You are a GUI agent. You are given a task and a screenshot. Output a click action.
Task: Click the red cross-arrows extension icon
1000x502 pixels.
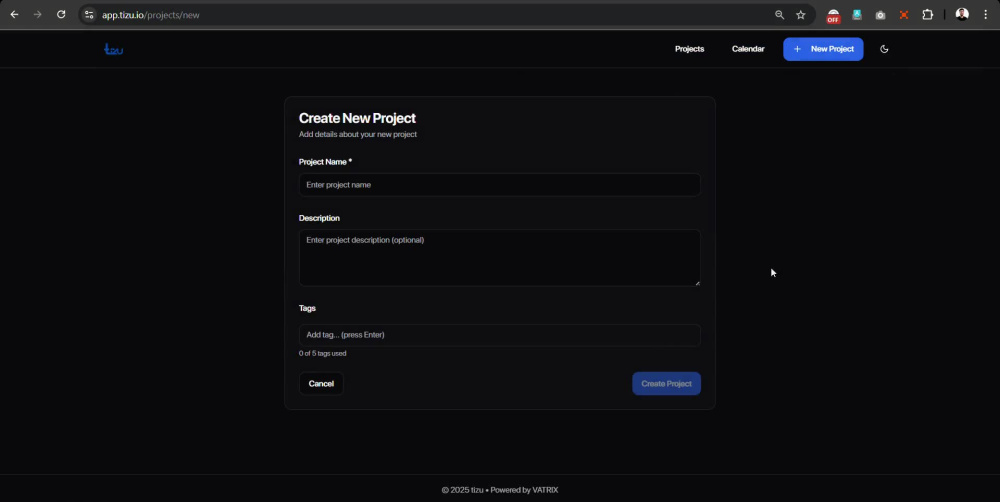click(x=904, y=15)
